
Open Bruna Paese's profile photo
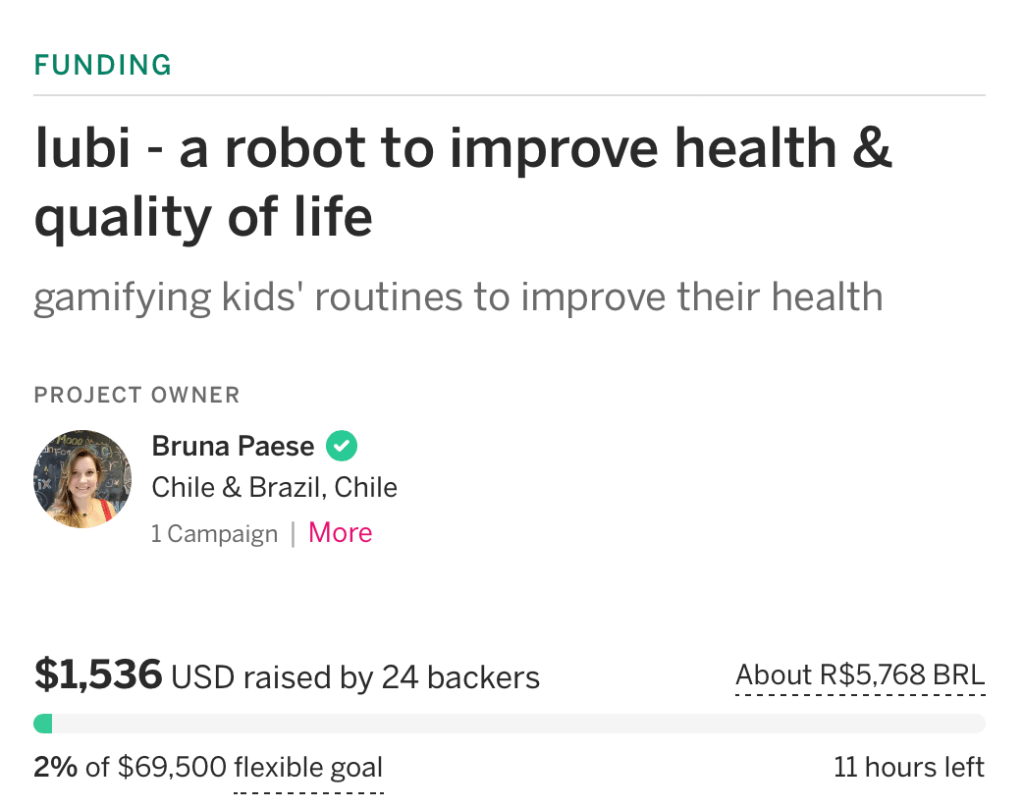(x=82, y=480)
